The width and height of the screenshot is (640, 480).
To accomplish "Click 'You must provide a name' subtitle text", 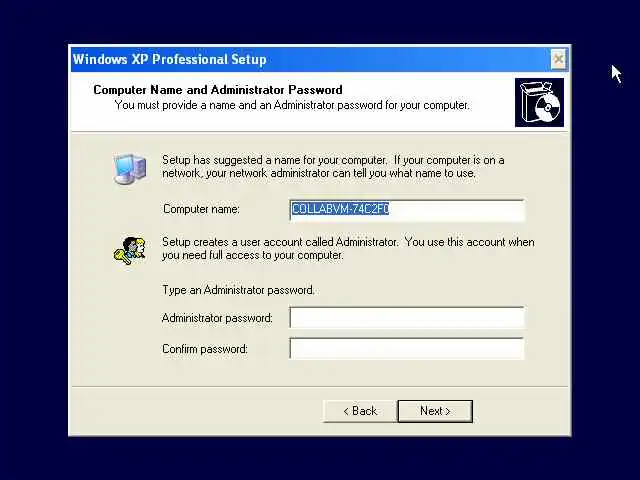I will [292, 105].
